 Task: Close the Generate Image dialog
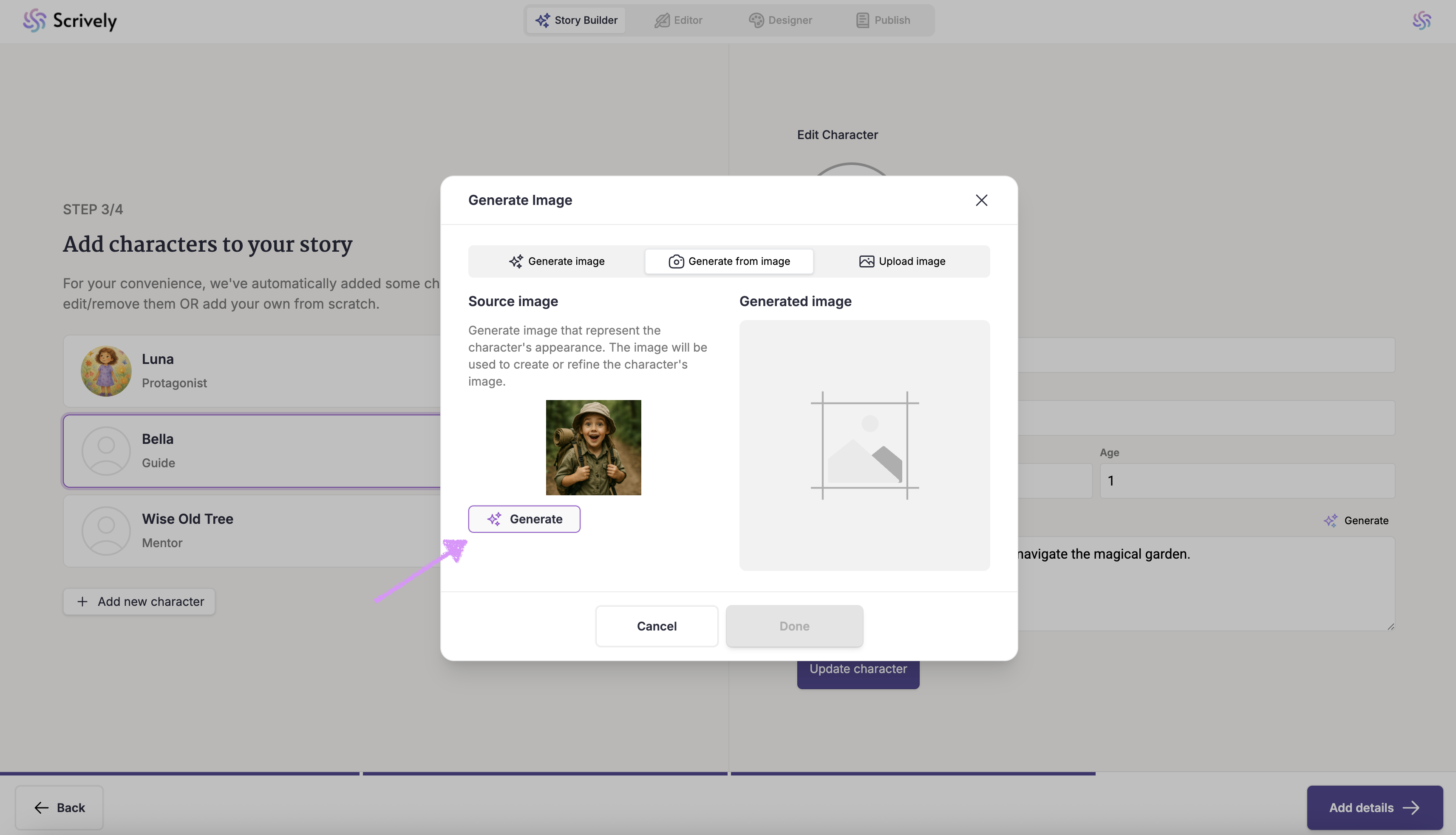[x=981, y=200]
